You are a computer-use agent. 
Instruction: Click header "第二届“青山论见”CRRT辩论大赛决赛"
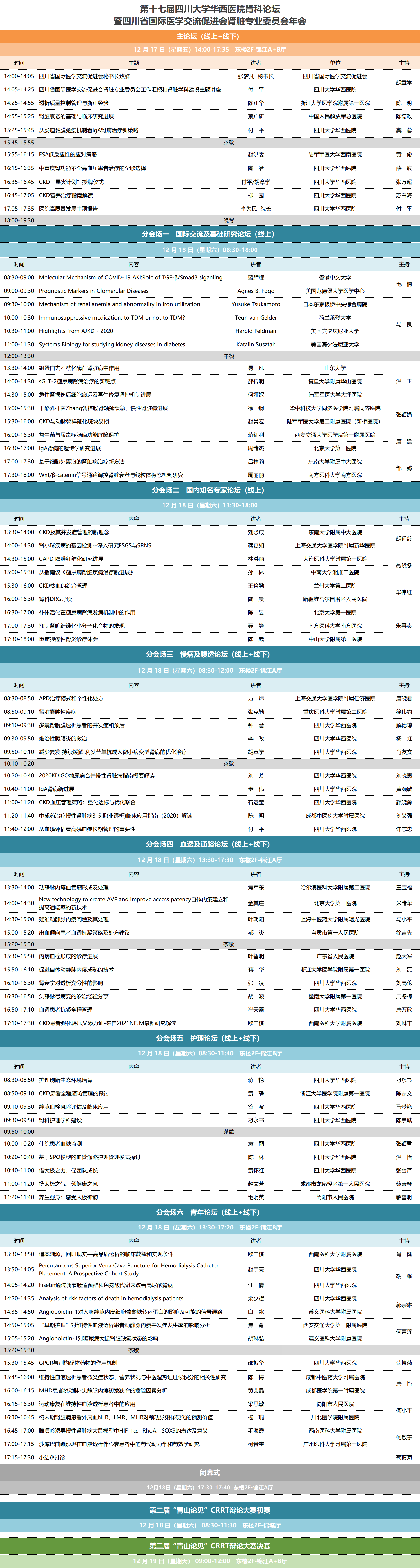[210, 1546]
